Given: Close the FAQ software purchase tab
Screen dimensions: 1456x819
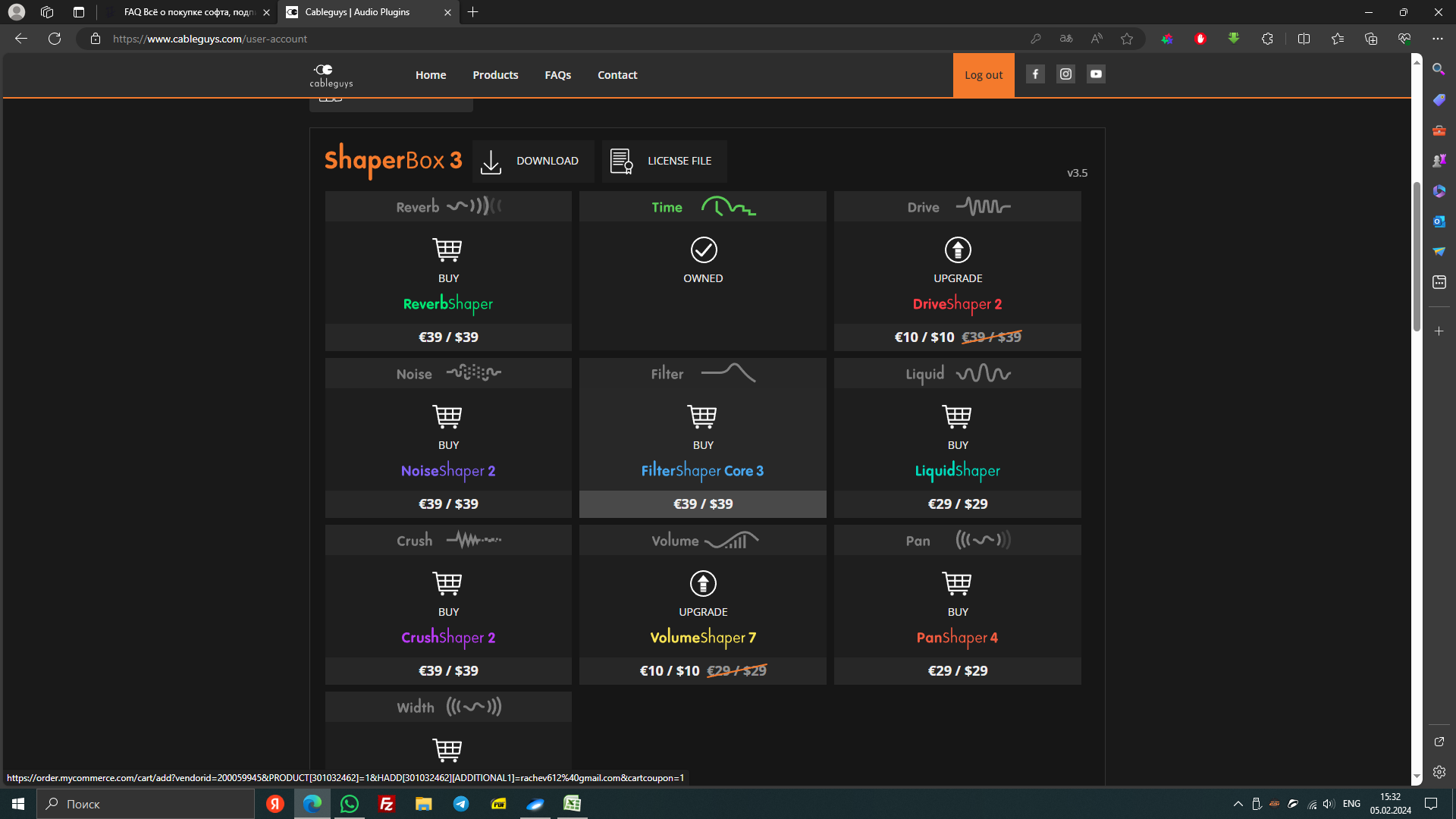Looking at the screenshot, I should pyautogui.click(x=266, y=12).
